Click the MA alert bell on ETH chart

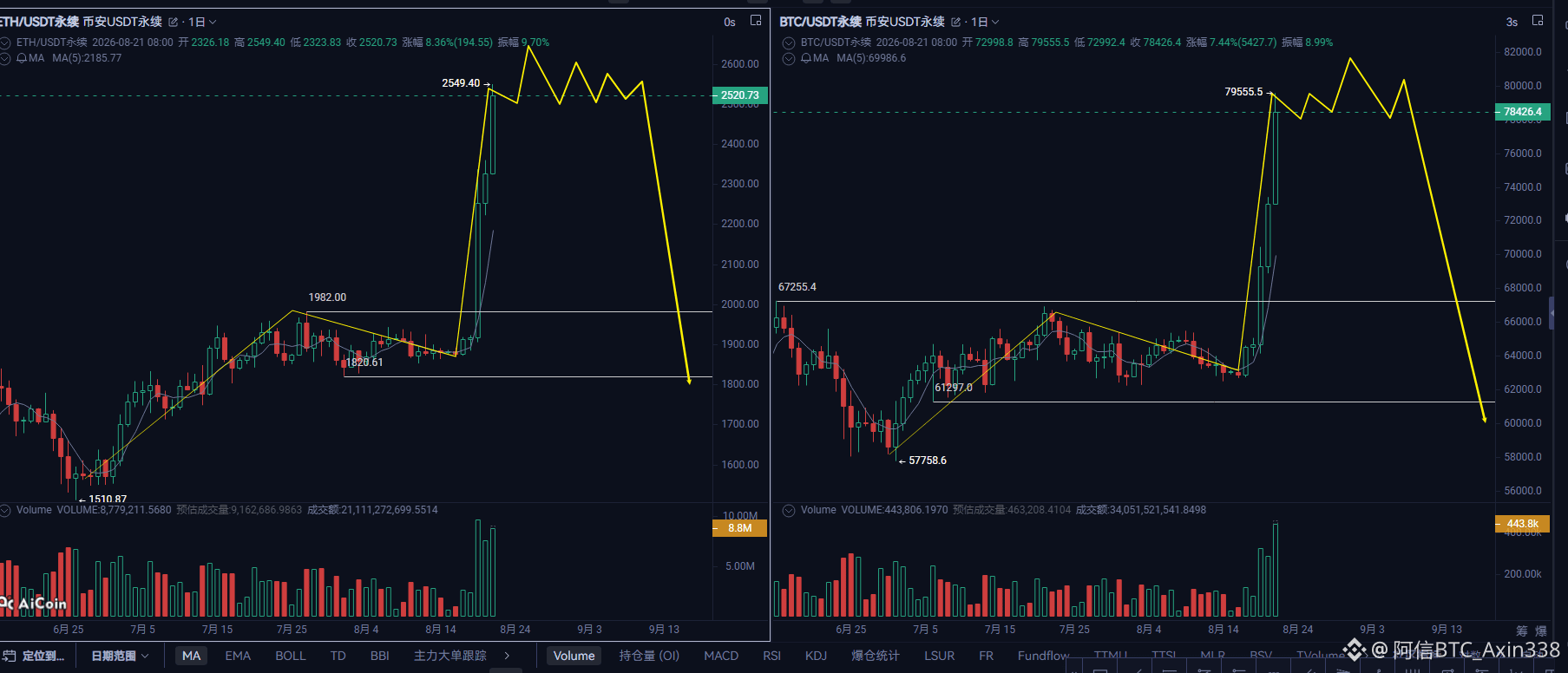pyautogui.click(x=22, y=58)
